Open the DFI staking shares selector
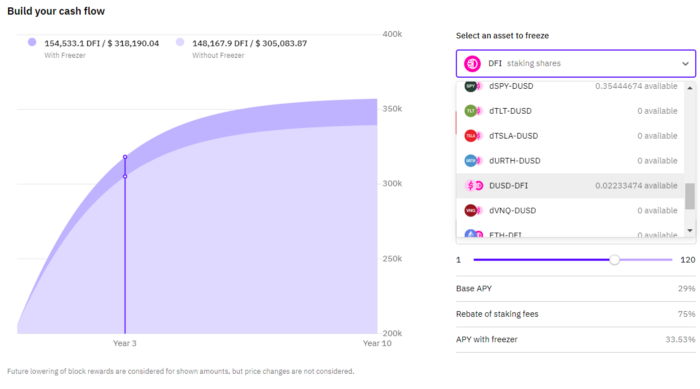Image resolution: width=700 pixels, height=389 pixels. pos(576,63)
